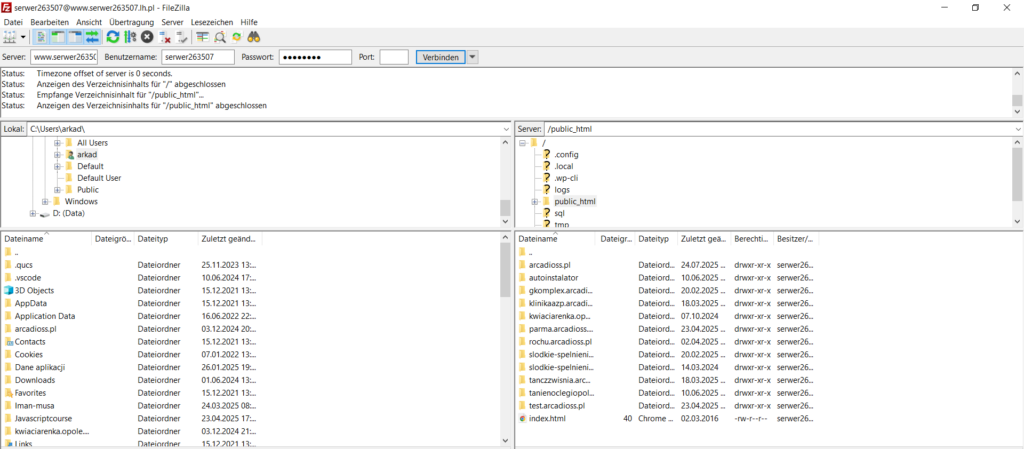Click into the Port input field
Image resolution: width=1024 pixels, height=449 pixels.
tap(394, 58)
